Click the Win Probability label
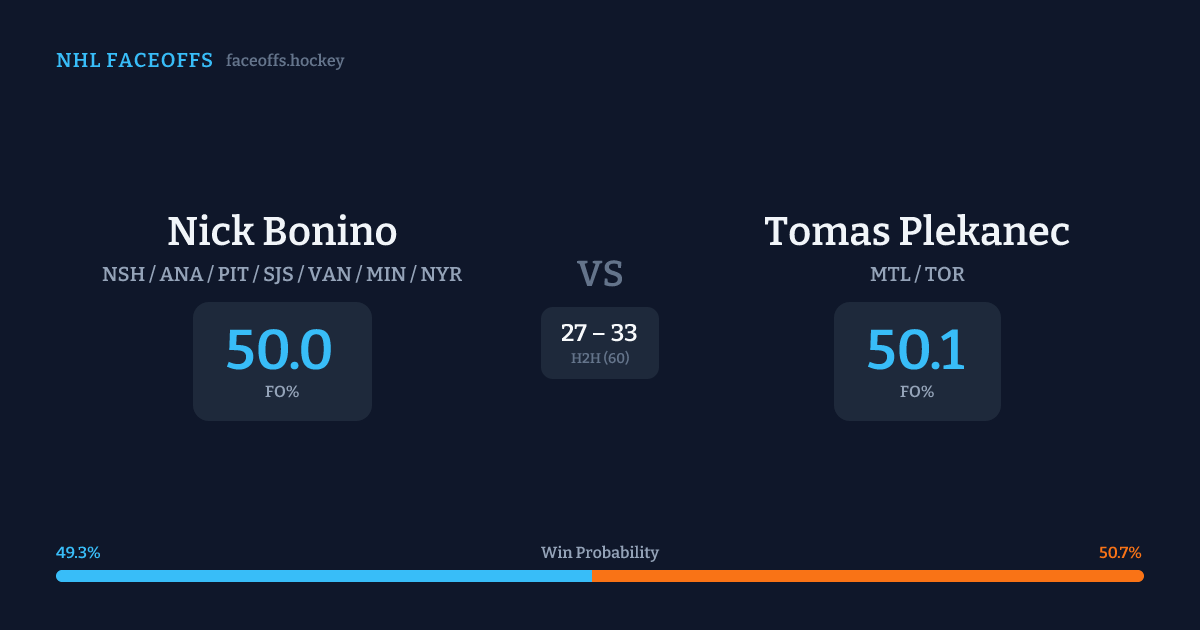The image size is (1200, 630). [600, 553]
